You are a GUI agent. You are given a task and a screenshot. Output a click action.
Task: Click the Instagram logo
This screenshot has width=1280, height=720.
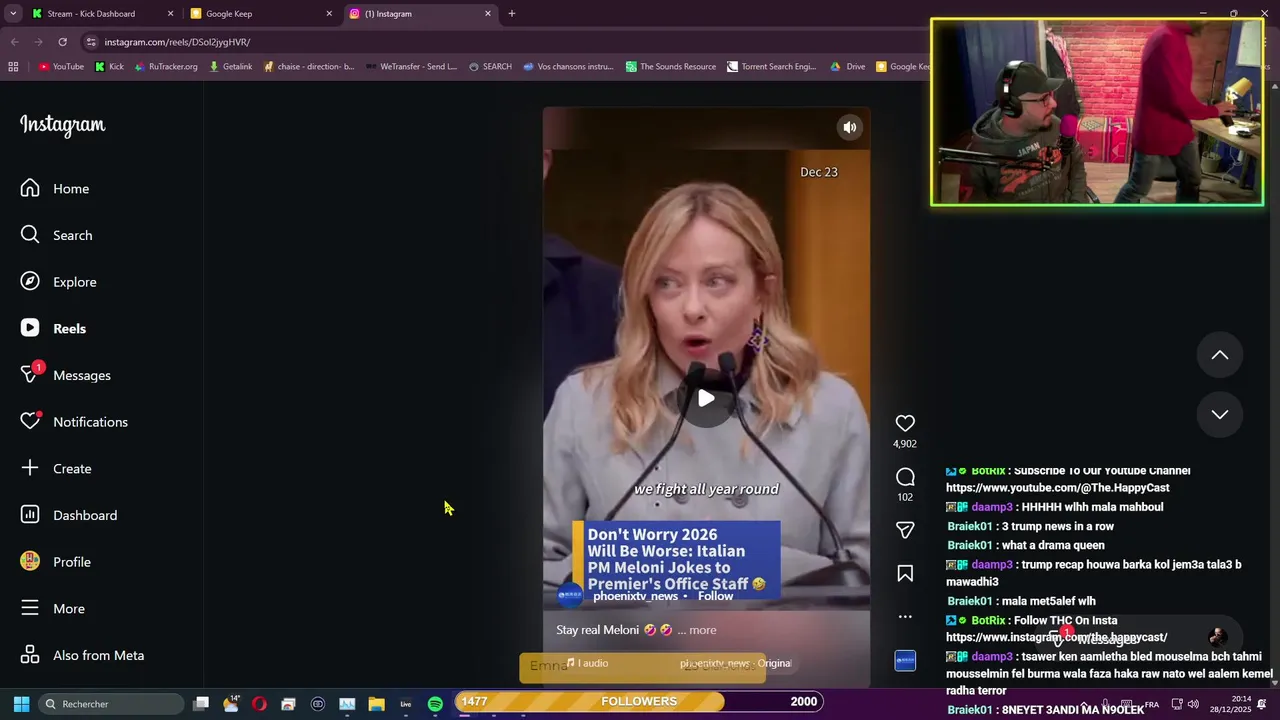[x=62, y=125]
